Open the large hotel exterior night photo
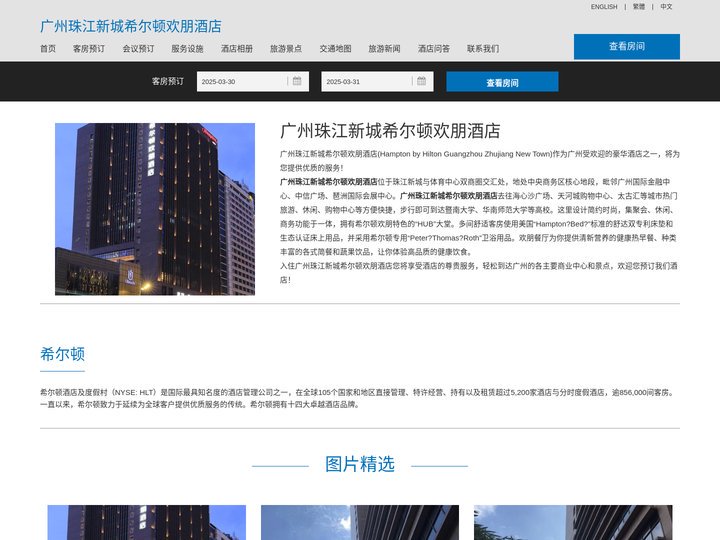The width and height of the screenshot is (720, 540). pos(155,209)
